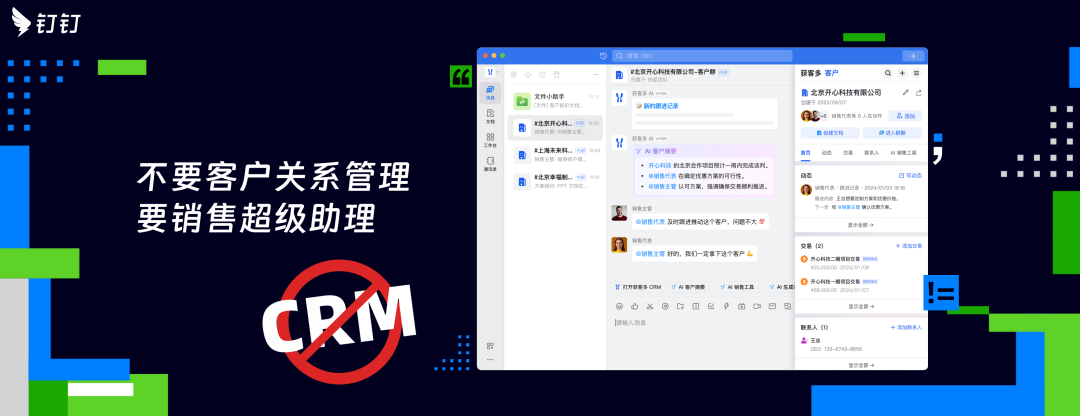1080x416 pixels.
Task: Select the AI 销售工具 tab in customer panel
Action: [904, 153]
